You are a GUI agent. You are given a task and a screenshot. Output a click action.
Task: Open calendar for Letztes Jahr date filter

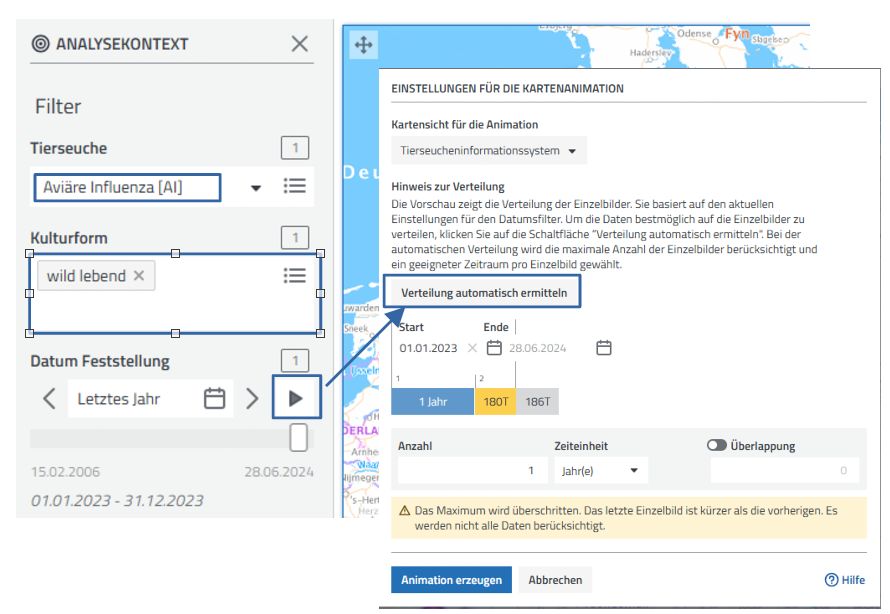point(214,399)
